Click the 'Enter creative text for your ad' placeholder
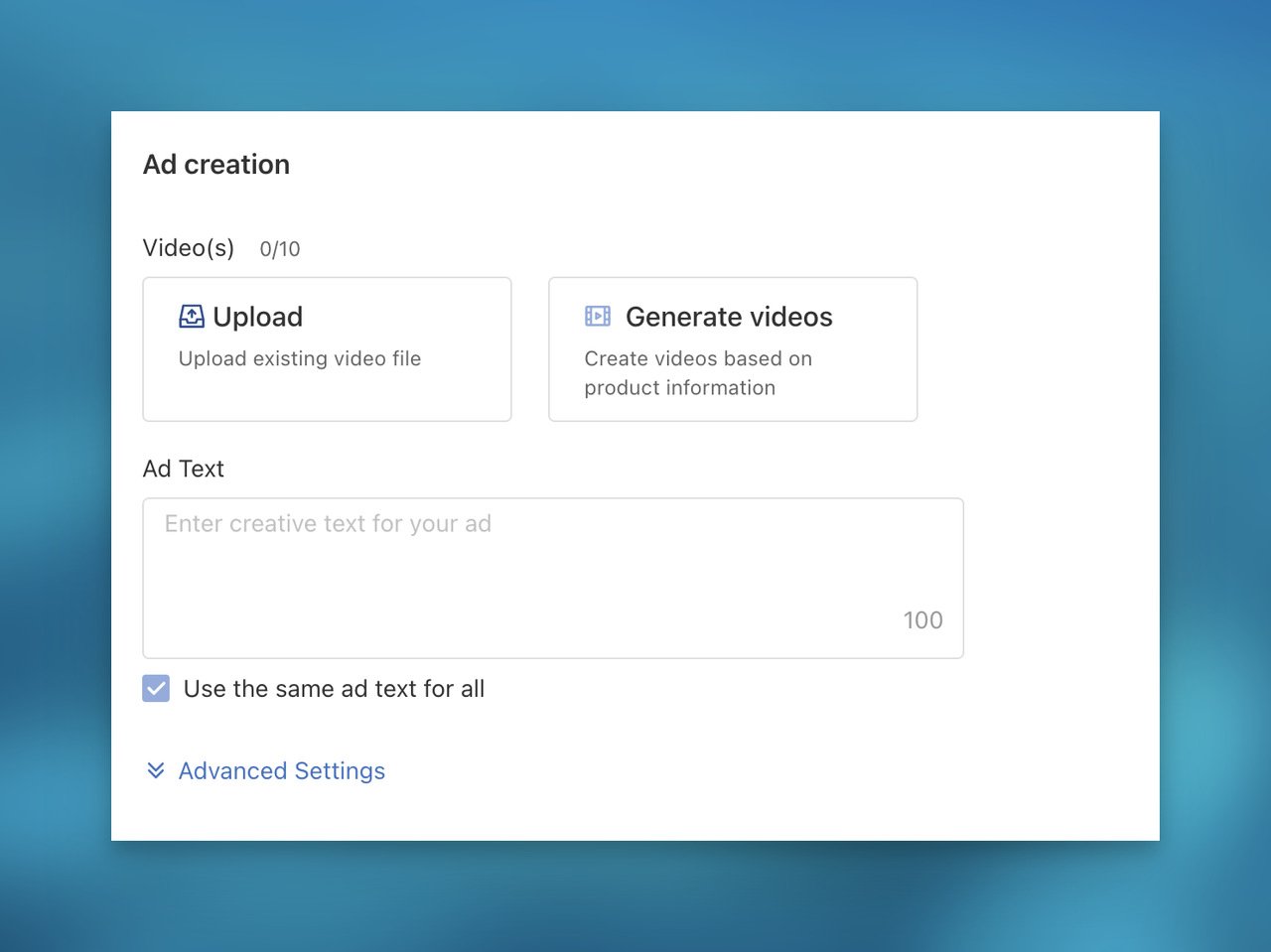The image size is (1271, 952). [328, 524]
